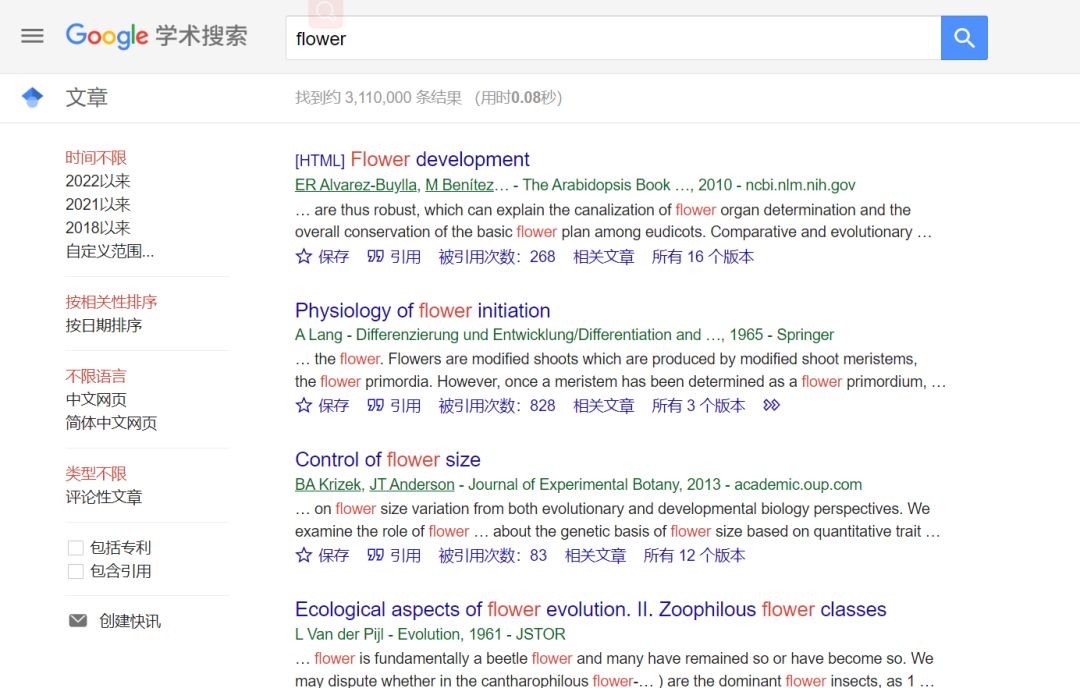Viewport: 1080px width, 688px height.
Task: Click the quote cite icon for Control of flower size
Action: pyautogui.click(x=376, y=555)
